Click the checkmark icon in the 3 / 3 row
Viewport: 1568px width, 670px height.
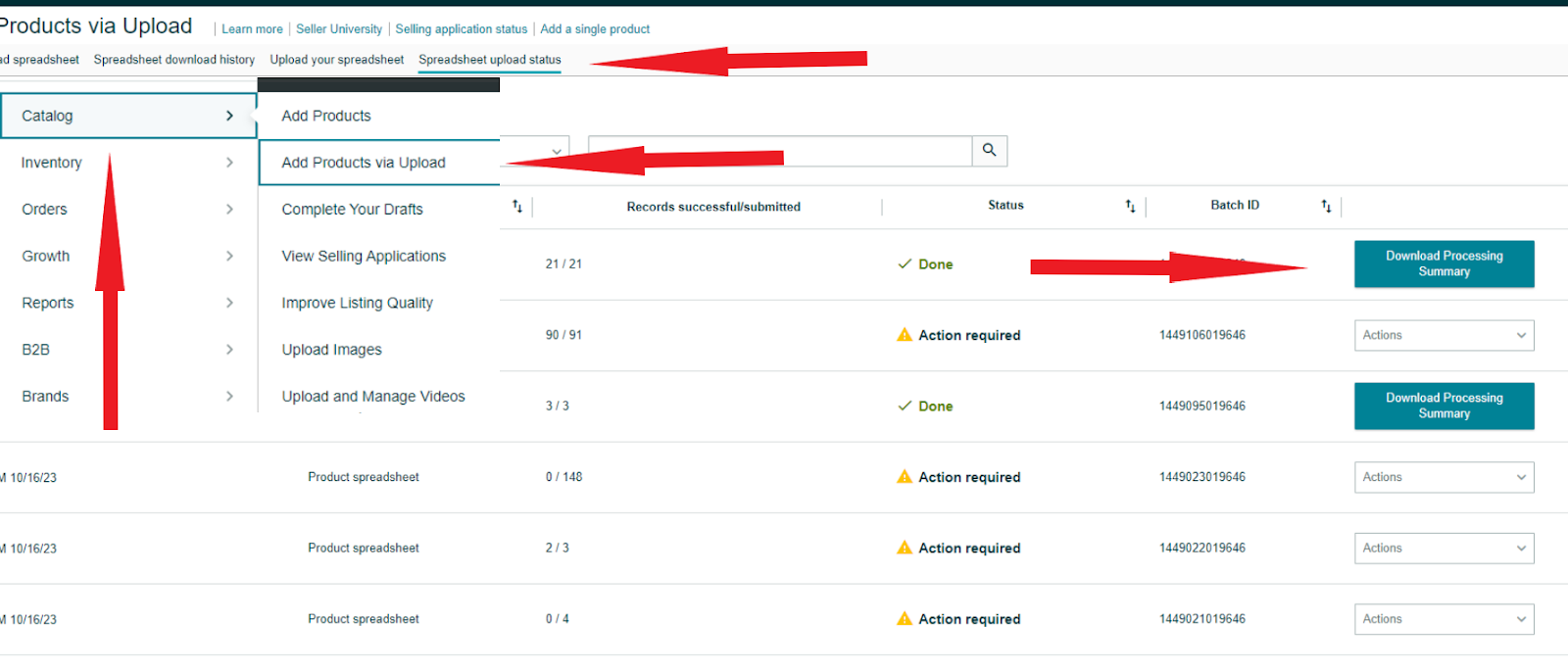point(905,407)
